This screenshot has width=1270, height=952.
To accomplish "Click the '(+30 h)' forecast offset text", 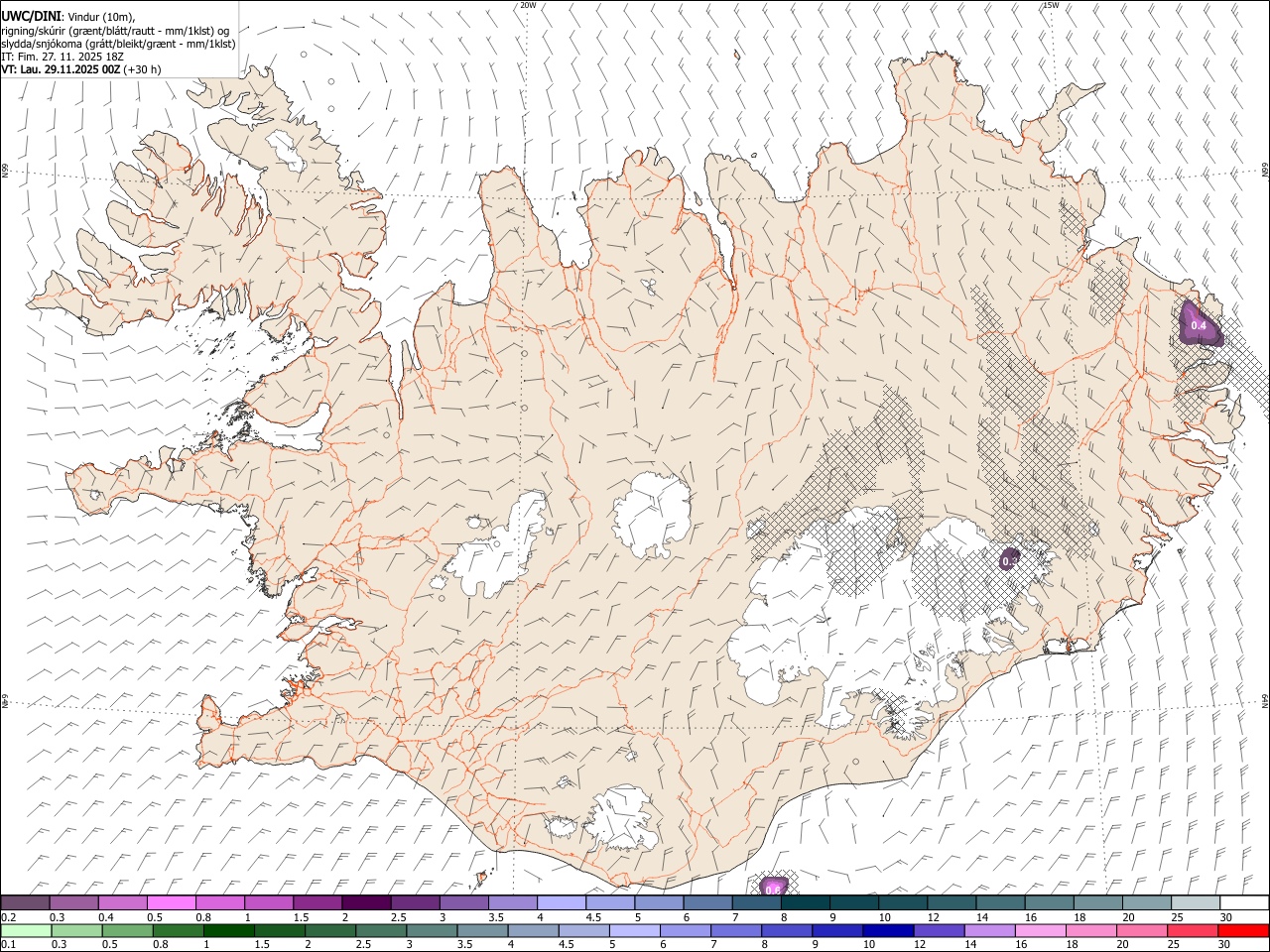I will [x=143, y=69].
